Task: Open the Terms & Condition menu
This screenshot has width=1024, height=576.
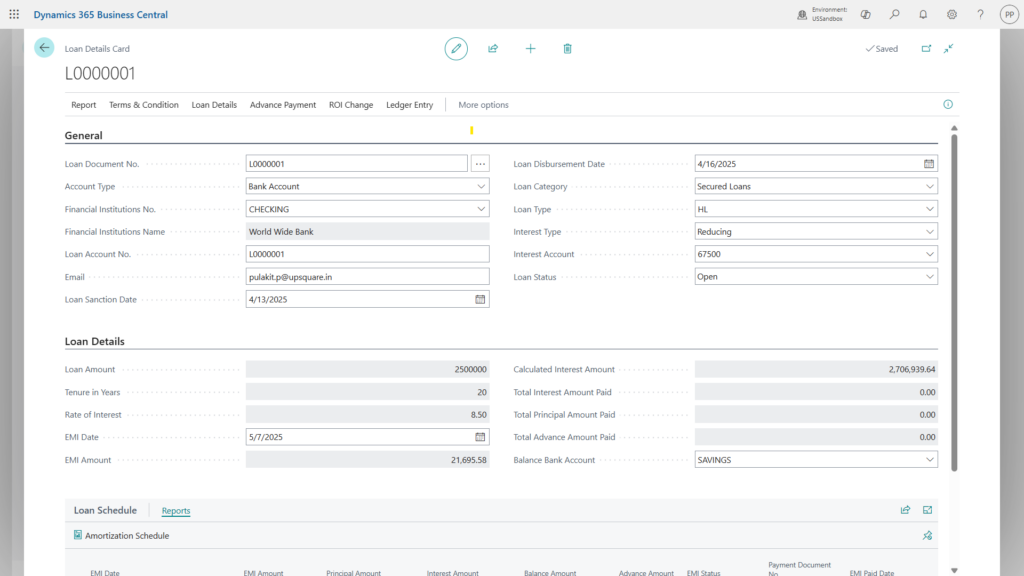Action: click(x=144, y=105)
